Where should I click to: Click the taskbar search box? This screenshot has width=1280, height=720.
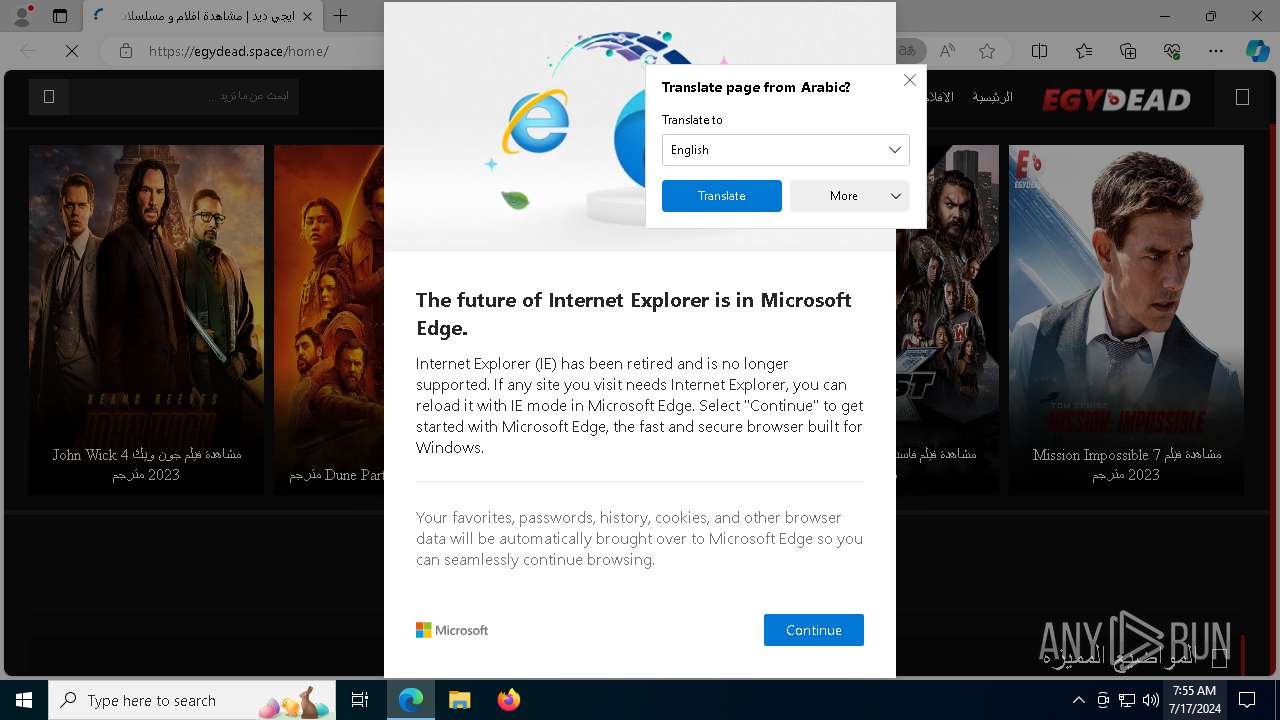(x=193, y=700)
